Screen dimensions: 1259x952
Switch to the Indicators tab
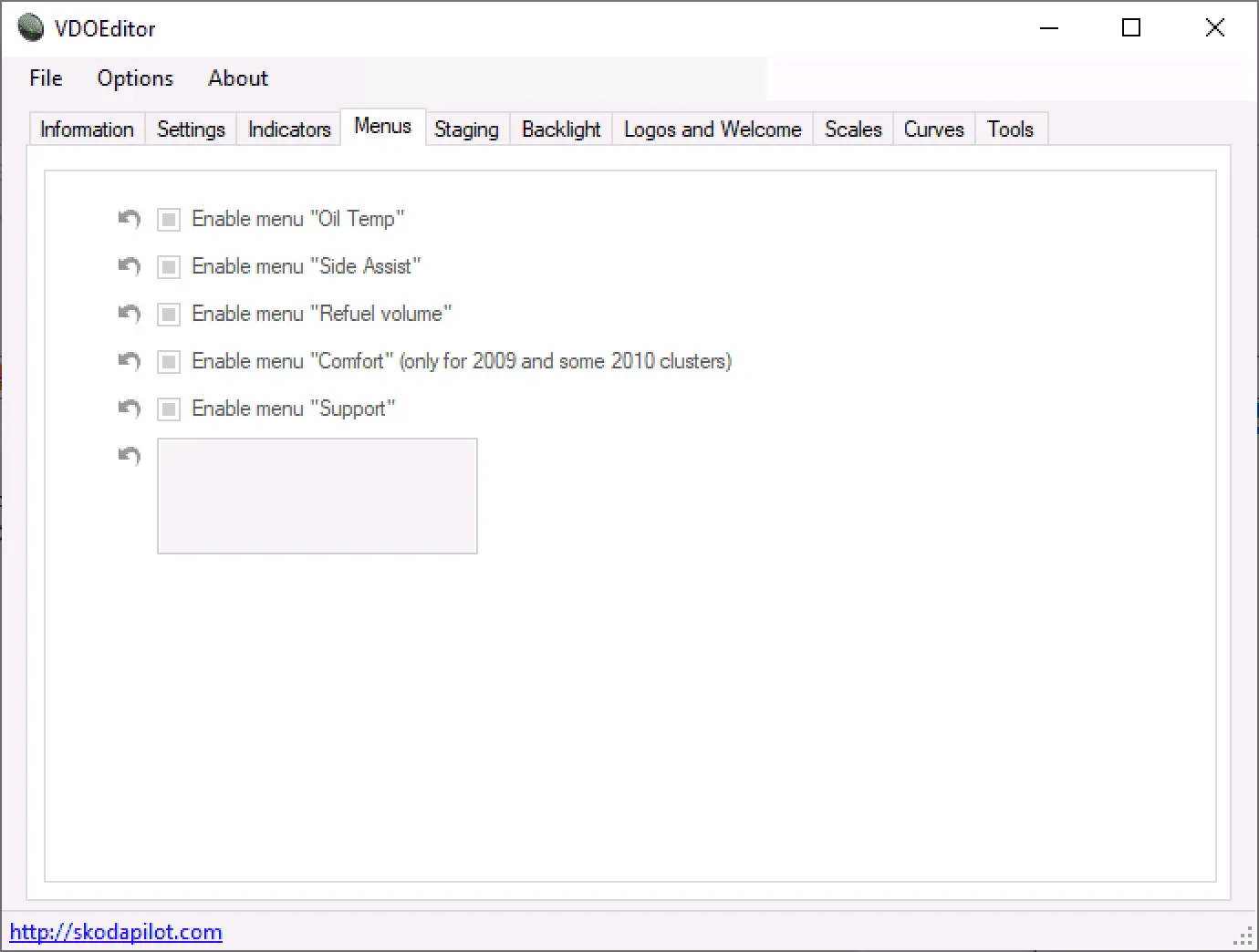point(289,129)
